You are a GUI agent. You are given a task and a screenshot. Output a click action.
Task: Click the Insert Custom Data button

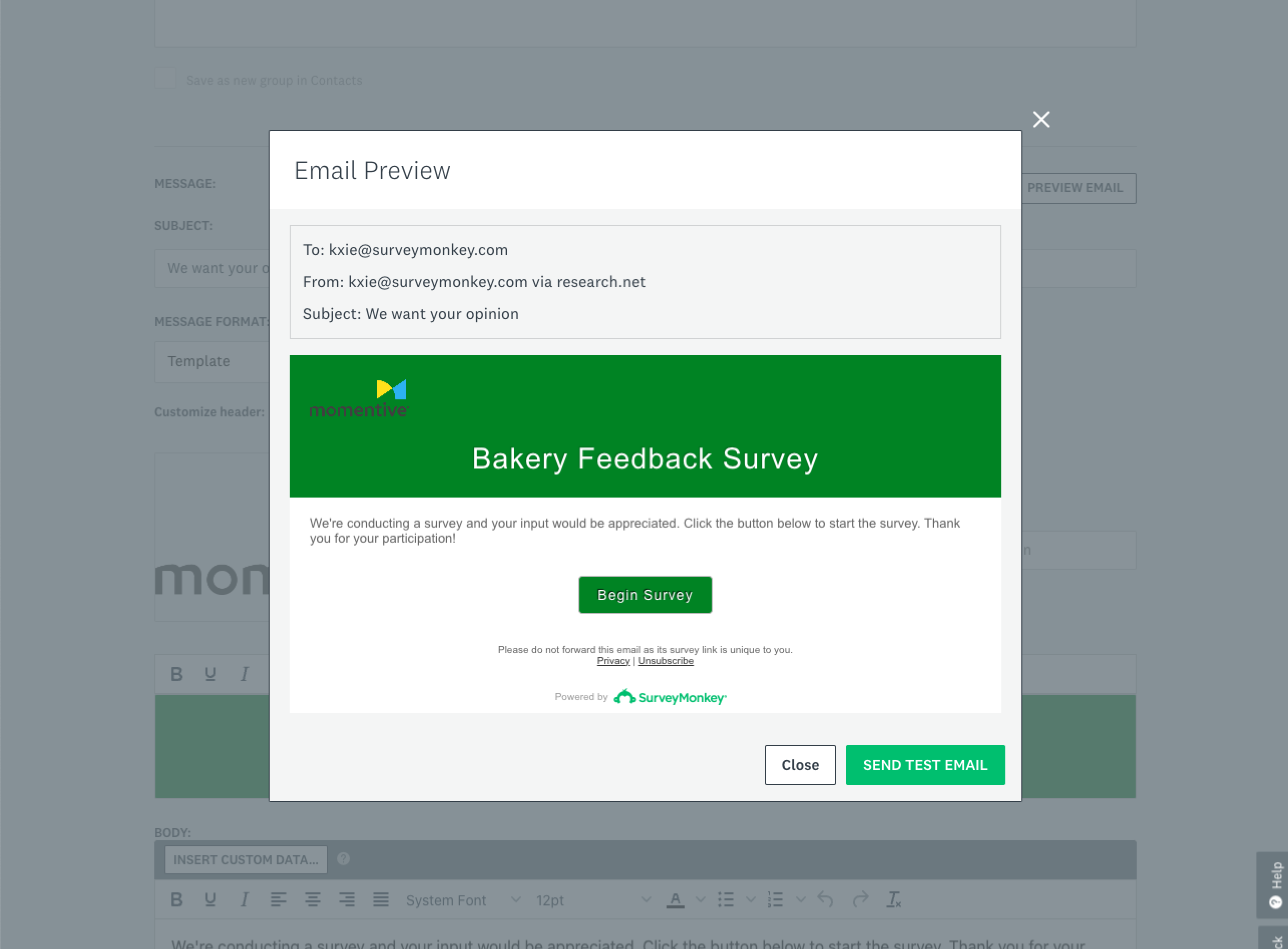[246, 860]
